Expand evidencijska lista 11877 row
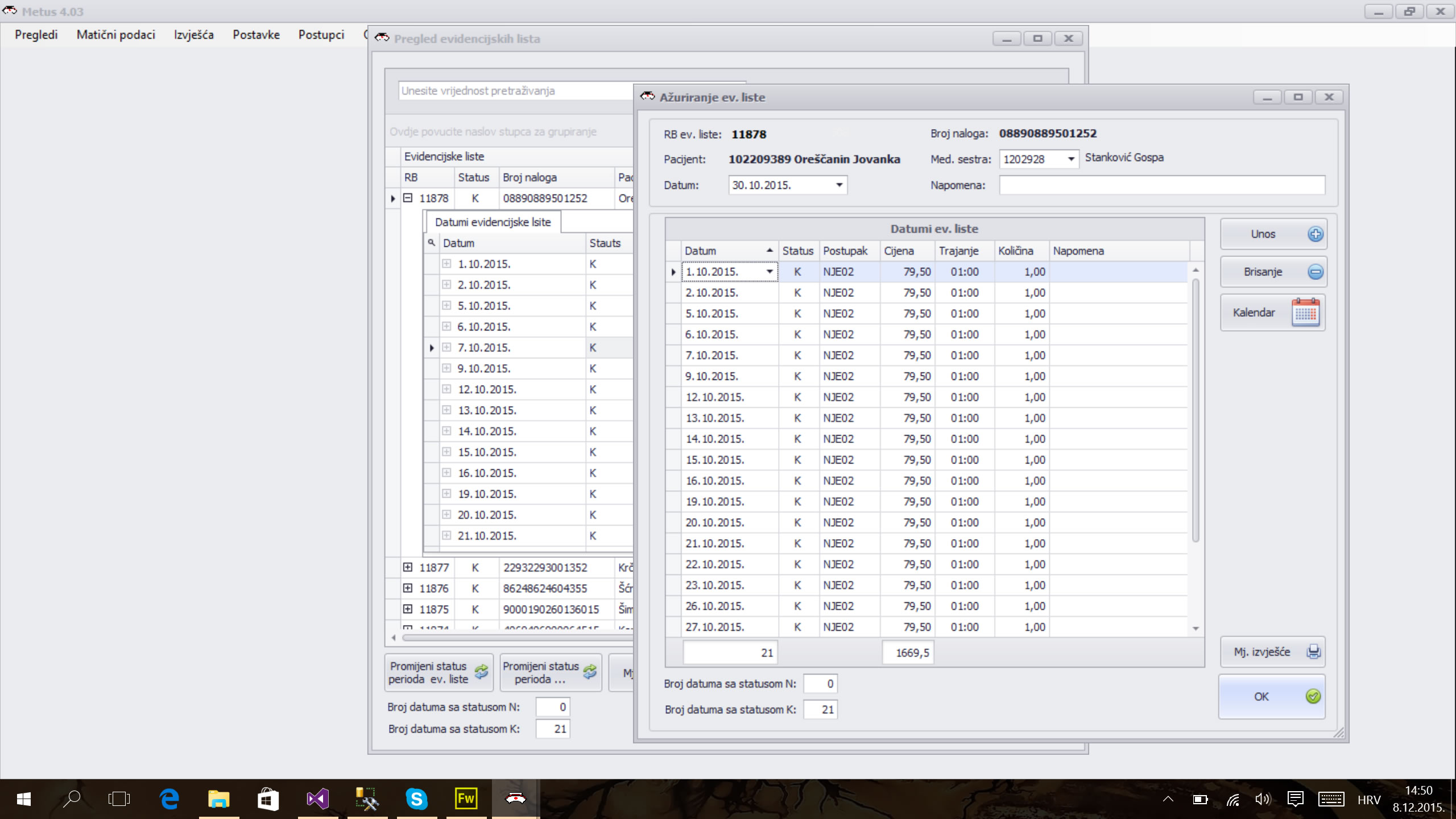Screen dimensions: 1456x819 407,567
